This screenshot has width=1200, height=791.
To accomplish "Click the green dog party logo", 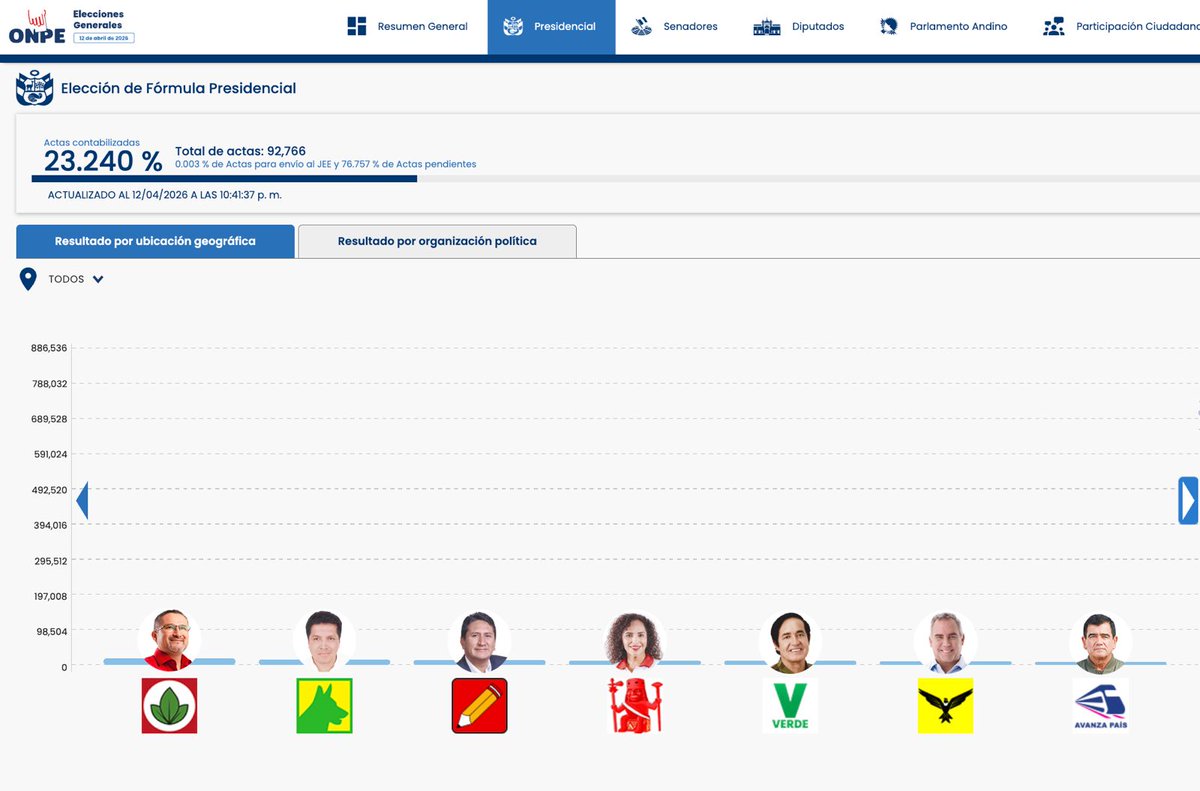I will (x=324, y=706).
